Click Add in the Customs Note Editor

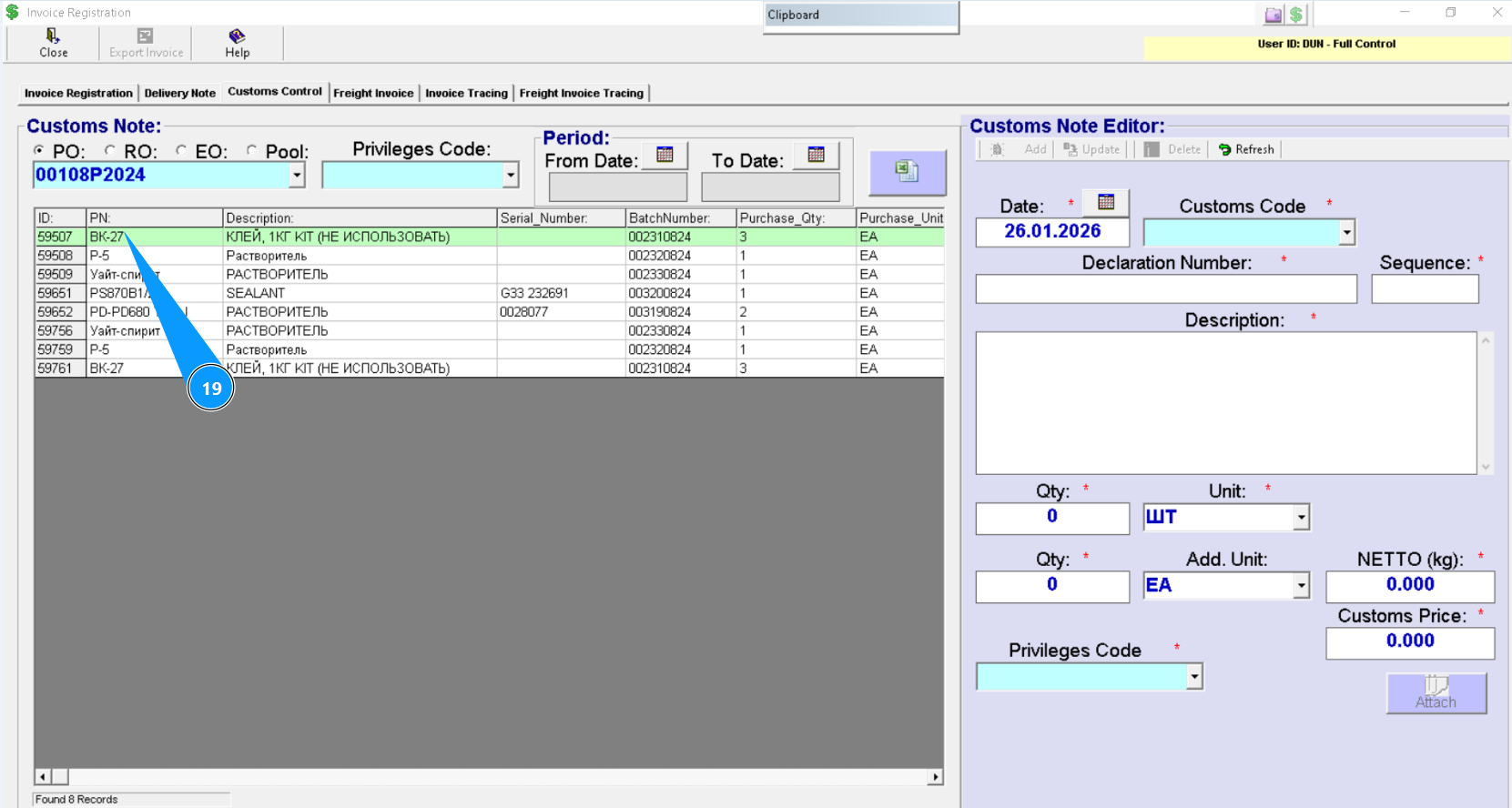coord(1018,149)
